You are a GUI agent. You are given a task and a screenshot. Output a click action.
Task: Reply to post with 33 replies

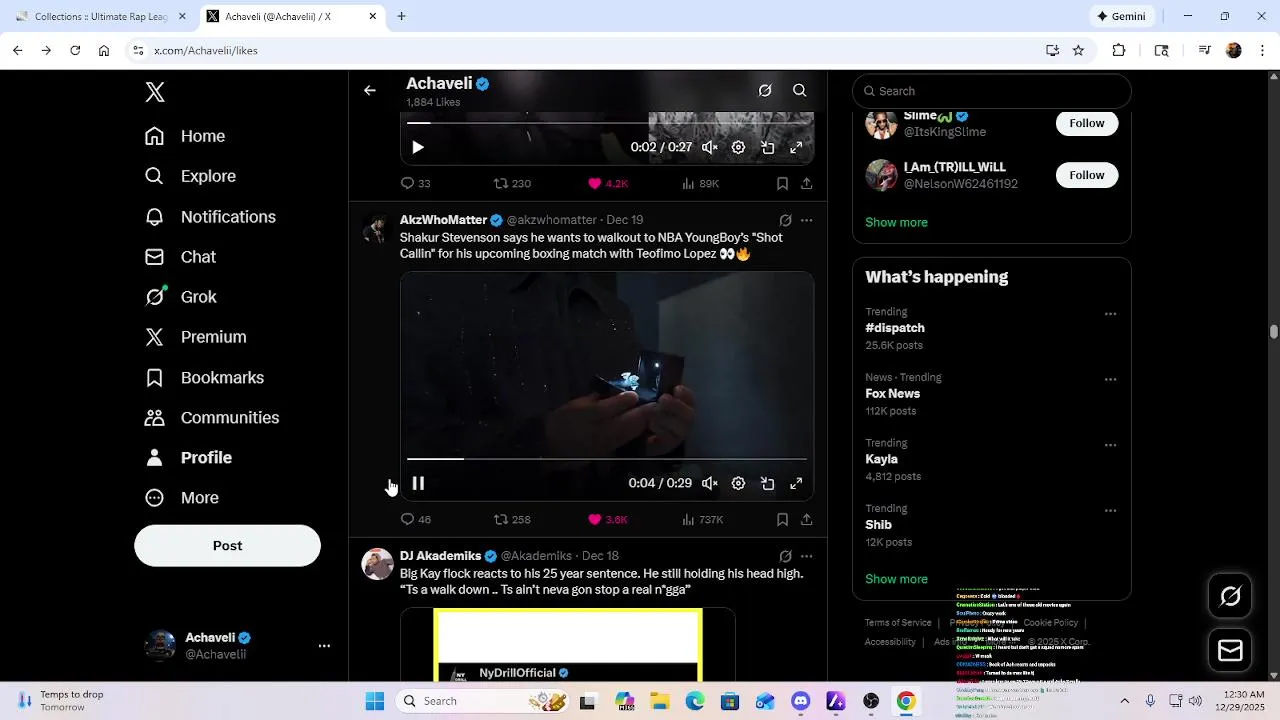pyautogui.click(x=415, y=184)
